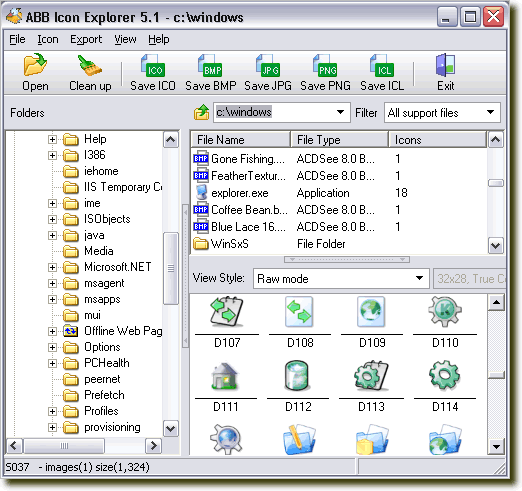Select icon thumbnail D108

[x=299, y=312]
